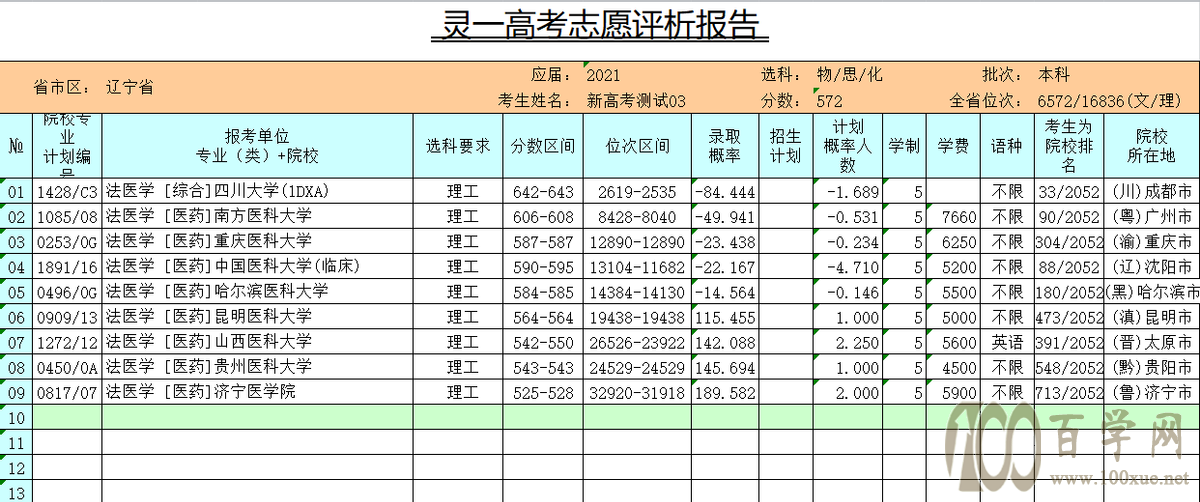Image resolution: width=1200 pixels, height=502 pixels.
Task: Select the 哈尔滨医科大学 major cell
Action: 258,291
